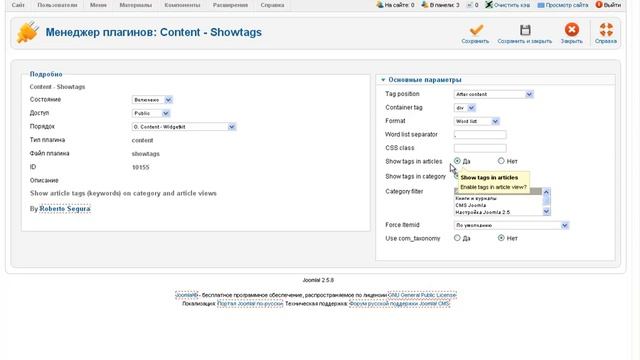Click users in panel (В панели) icon
640x360 pixels.
click(x=425, y=5)
